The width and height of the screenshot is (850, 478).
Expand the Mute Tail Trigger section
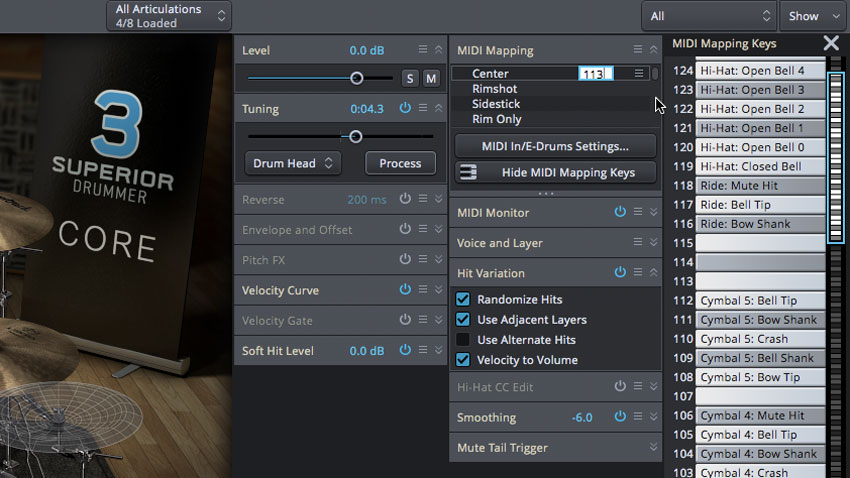click(x=654, y=447)
